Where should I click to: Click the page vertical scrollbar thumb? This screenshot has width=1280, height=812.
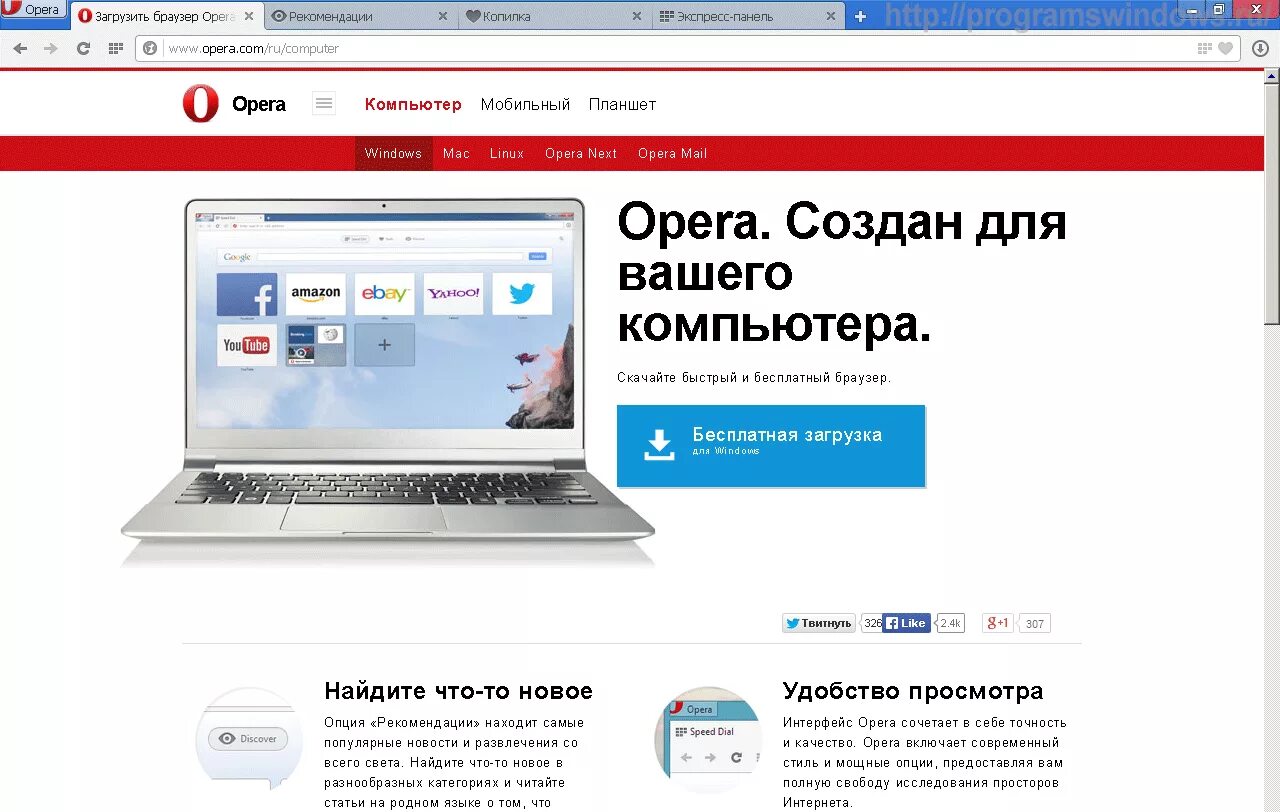[1272, 203]
